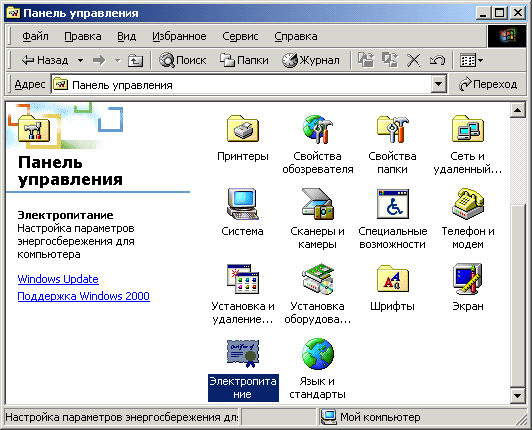
Task: Expand the address bar dropdown arrow
Action: point(438,84)
